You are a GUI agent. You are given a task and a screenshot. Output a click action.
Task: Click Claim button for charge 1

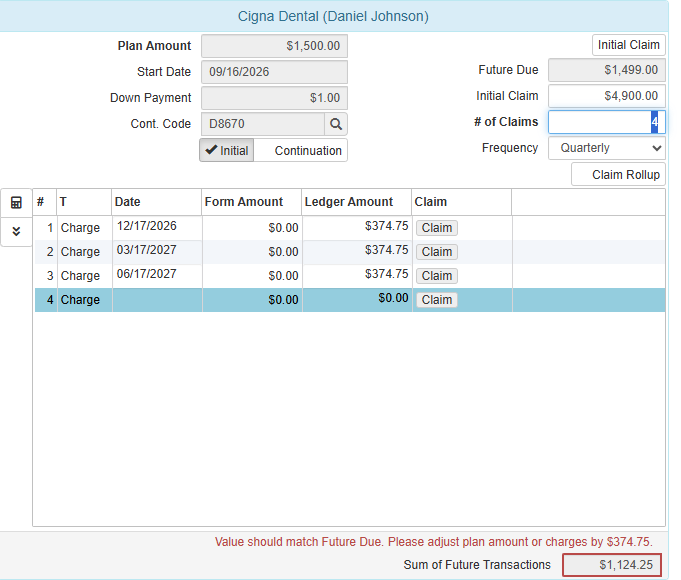(x=436, y=228)
